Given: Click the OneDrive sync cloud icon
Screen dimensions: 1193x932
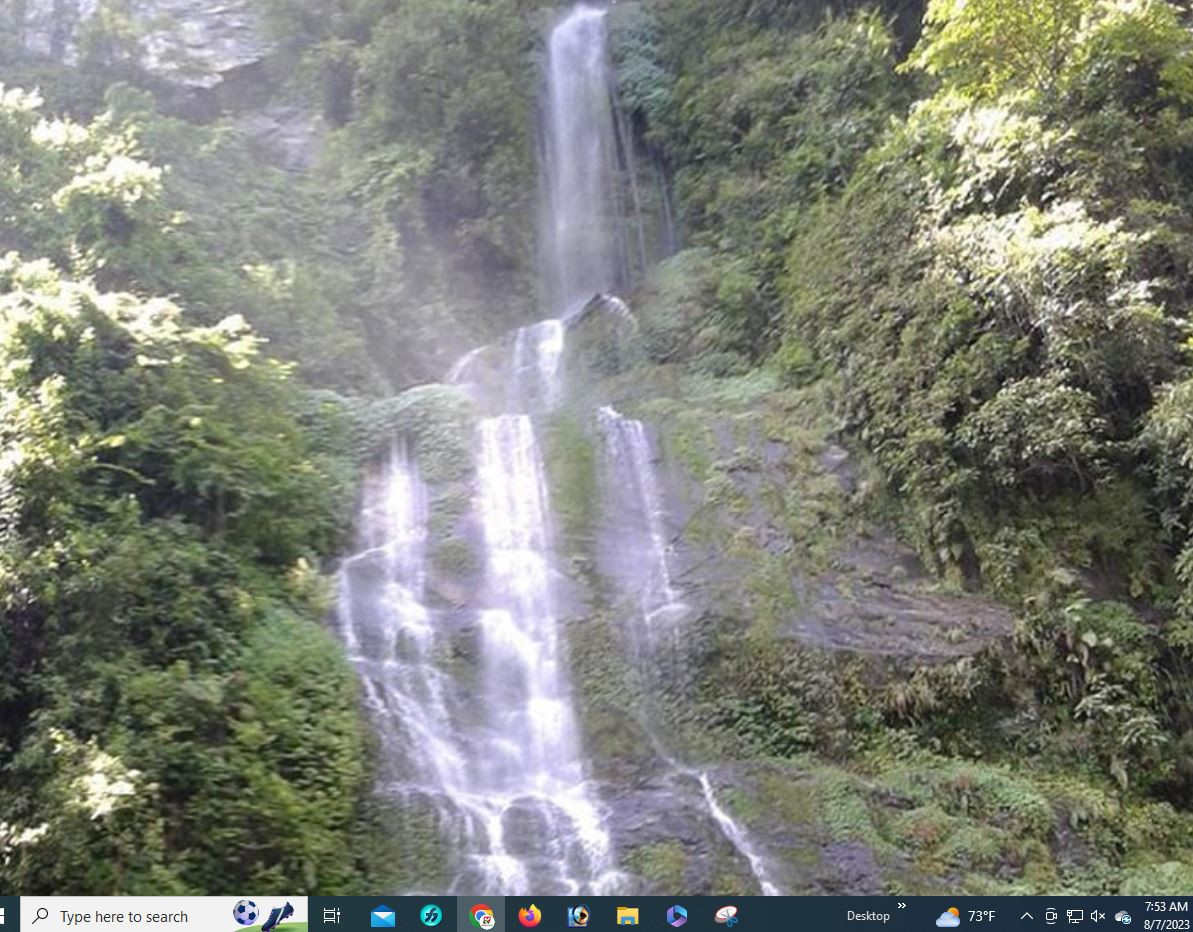Looking at the screenshot, I should (1123, 917).
